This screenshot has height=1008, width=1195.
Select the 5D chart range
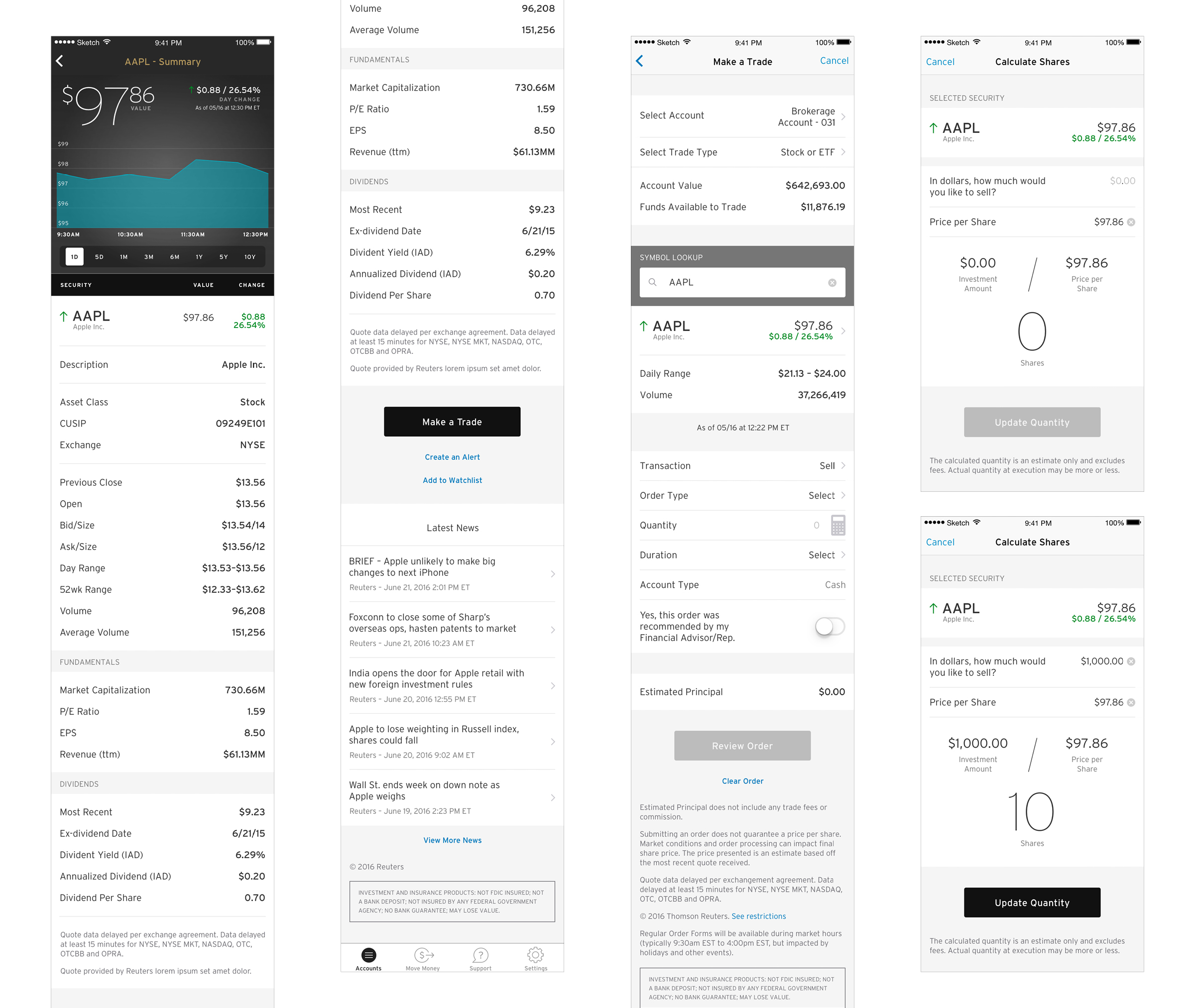[x=100, y=256]
